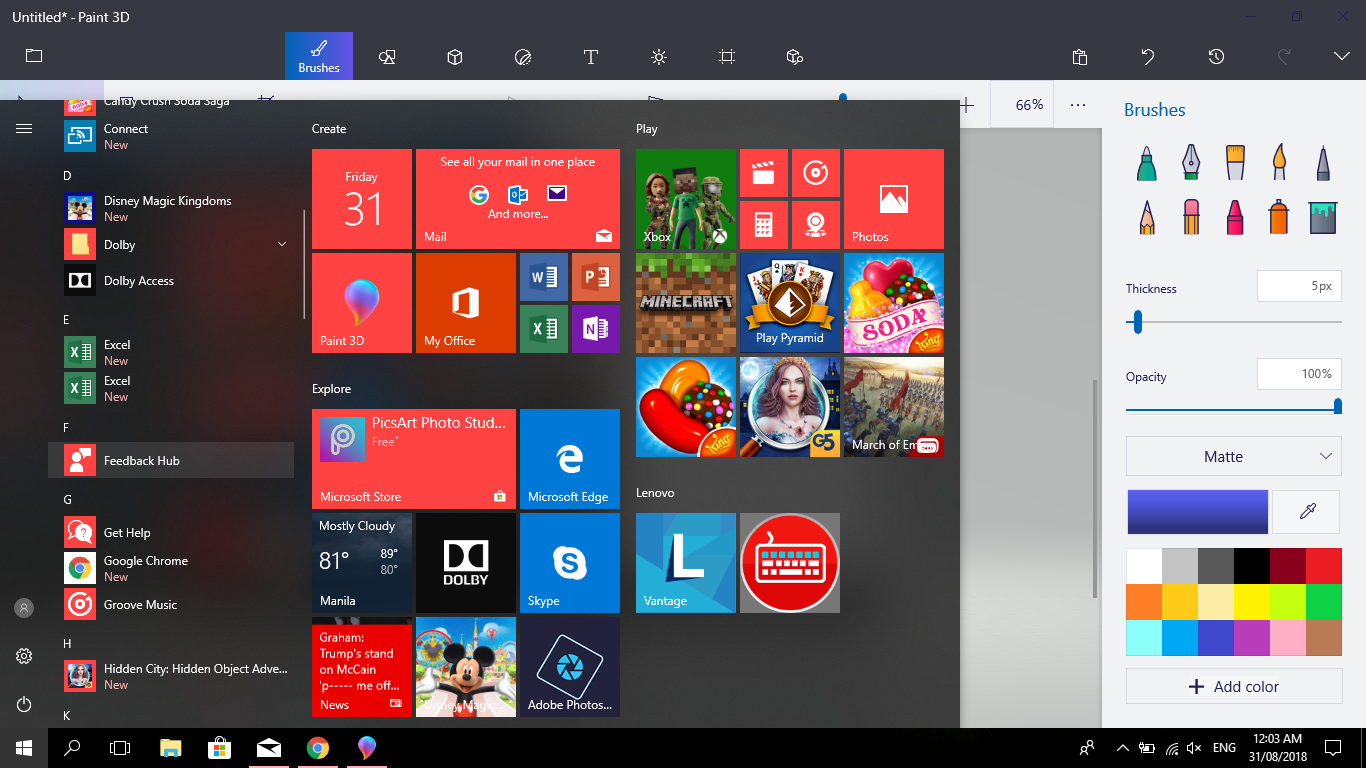Click the Add color button
Image resolution: width=1366 pixels, height=768 pixels.
click(x=1234, y=687)
